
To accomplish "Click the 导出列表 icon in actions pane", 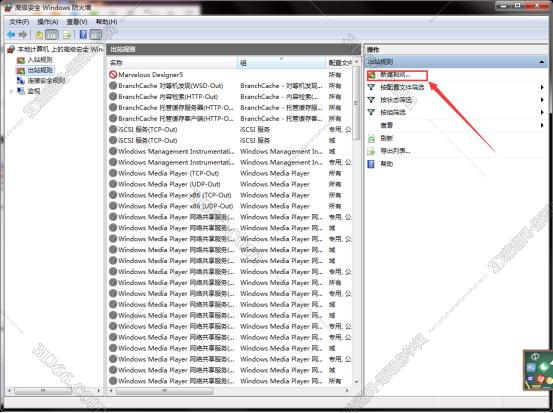I will [371, 151].
